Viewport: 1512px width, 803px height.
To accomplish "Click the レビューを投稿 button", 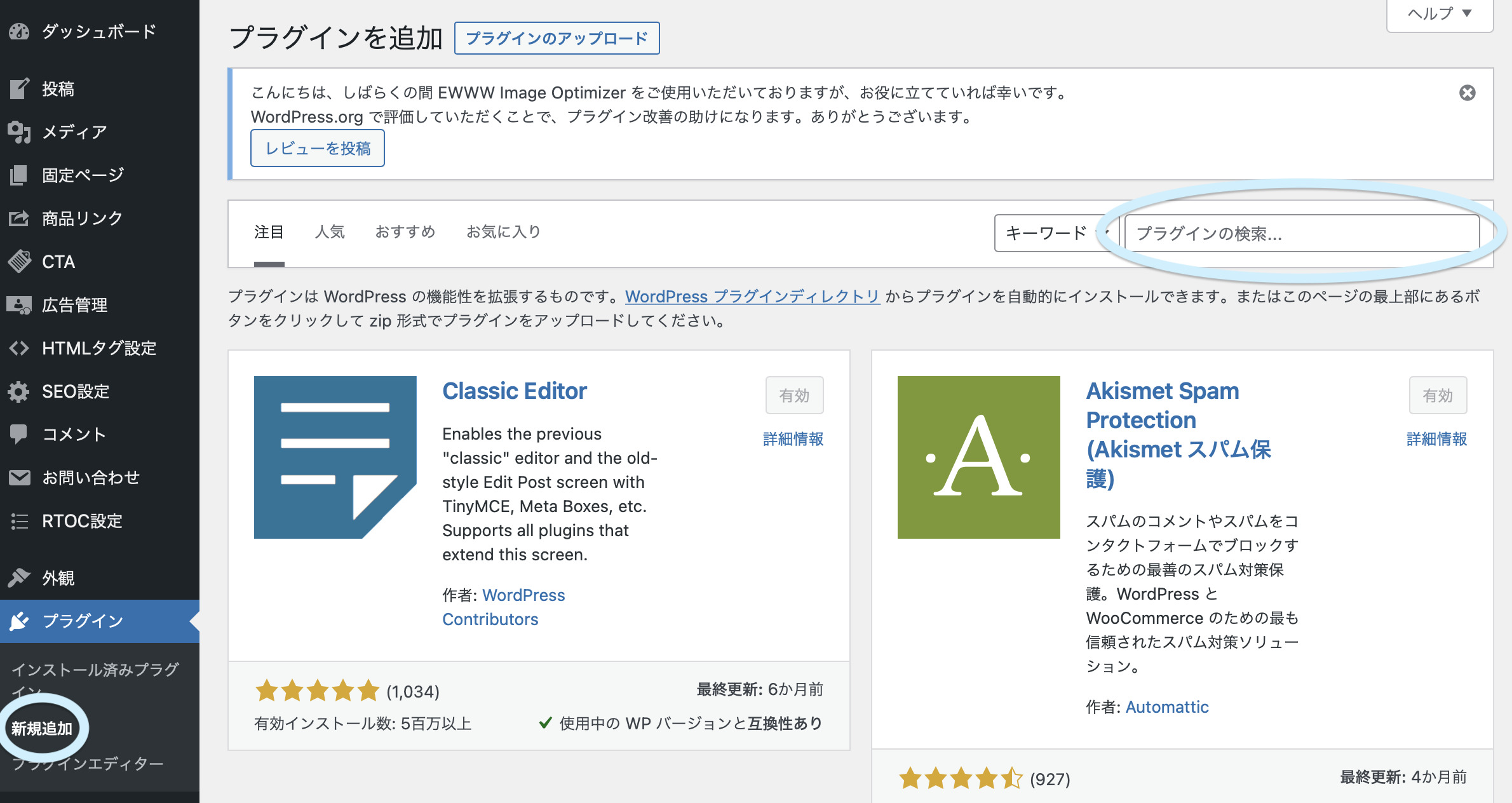I will pos(318,148).
